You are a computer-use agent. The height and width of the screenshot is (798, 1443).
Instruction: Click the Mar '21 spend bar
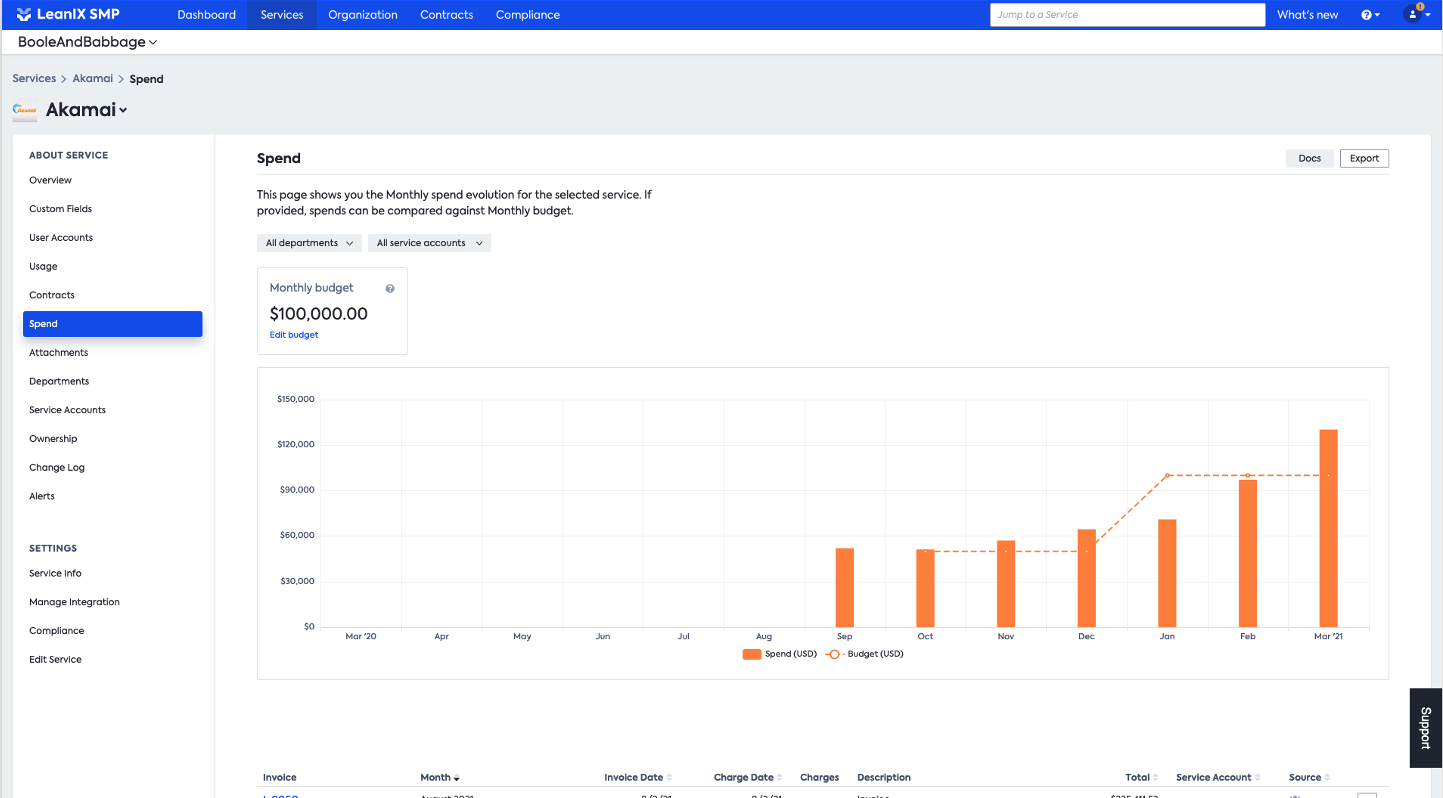point(1328,529)
